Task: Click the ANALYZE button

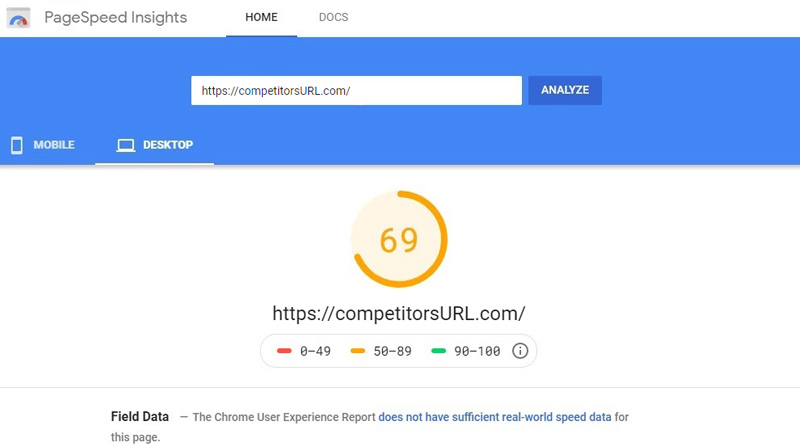Action: coord(565,90)
